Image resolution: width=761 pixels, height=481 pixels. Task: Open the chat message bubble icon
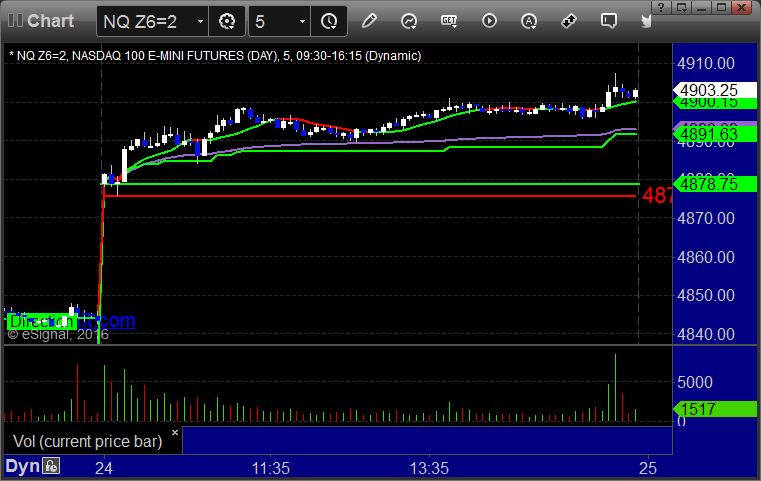click(608, 21)
